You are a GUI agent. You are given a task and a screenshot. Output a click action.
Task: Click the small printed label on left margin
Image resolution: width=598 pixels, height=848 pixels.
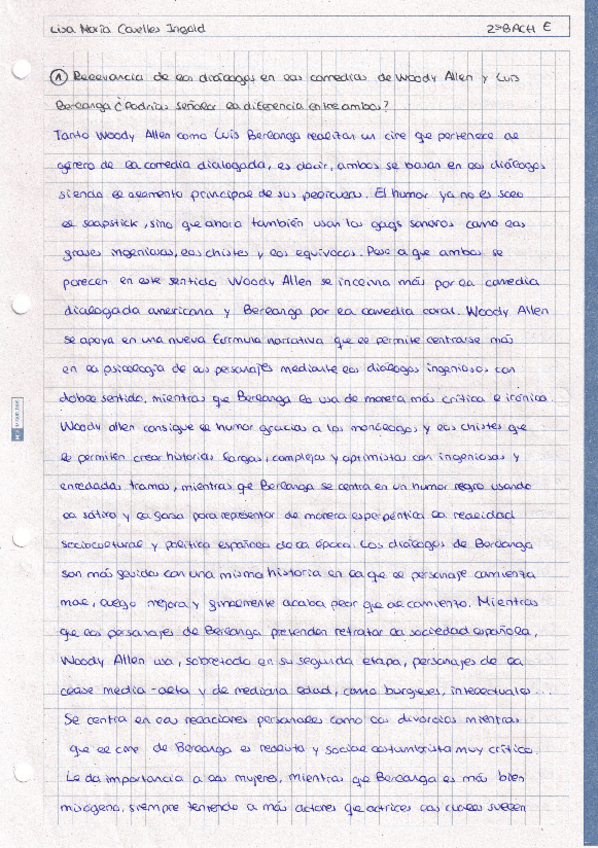pos(17,419)
